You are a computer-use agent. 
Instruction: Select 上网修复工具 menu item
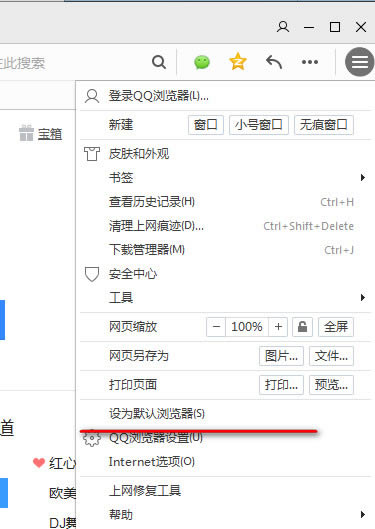point(225,491)
